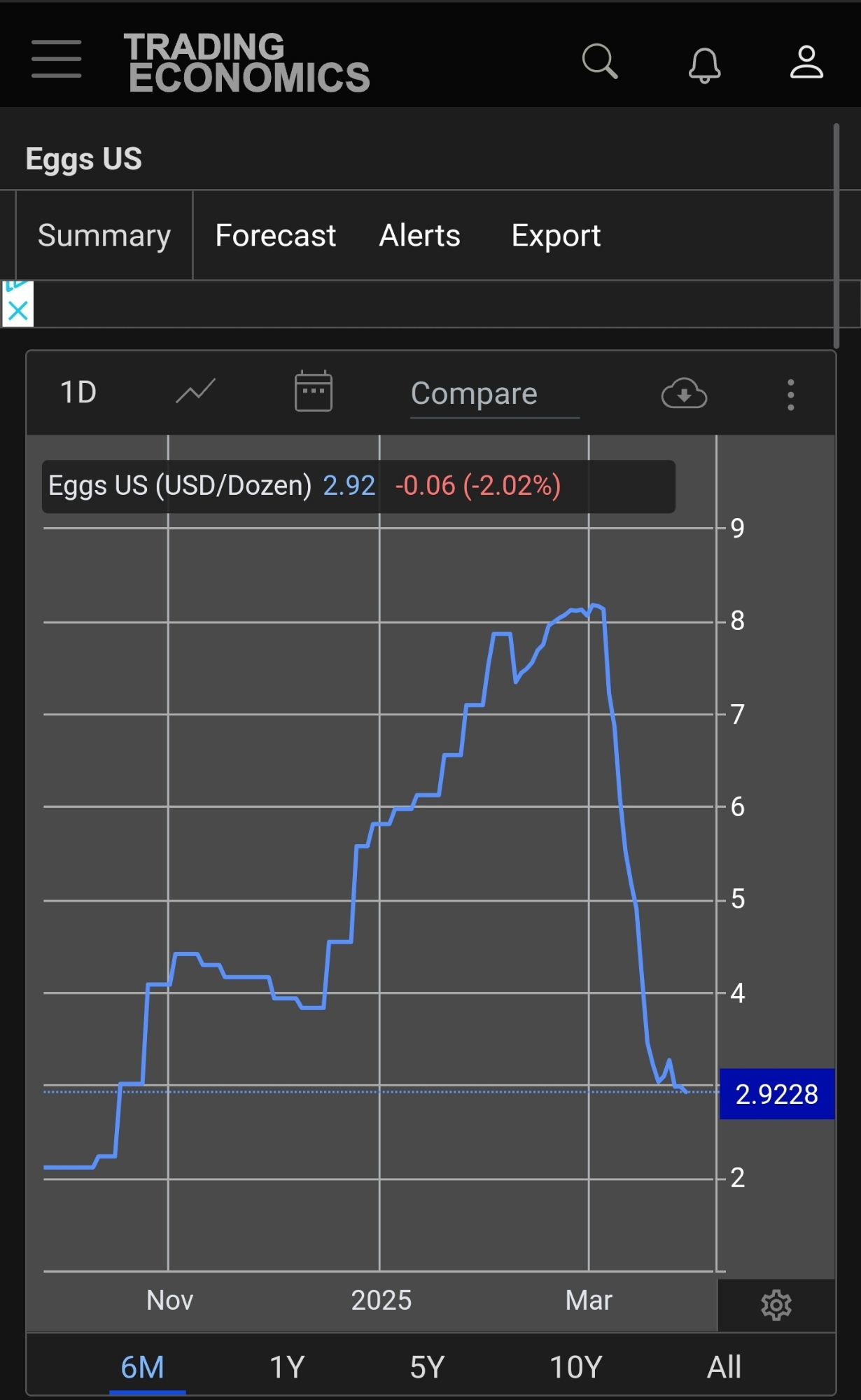Open the calendar date range picker

click(x=313, y=391)
